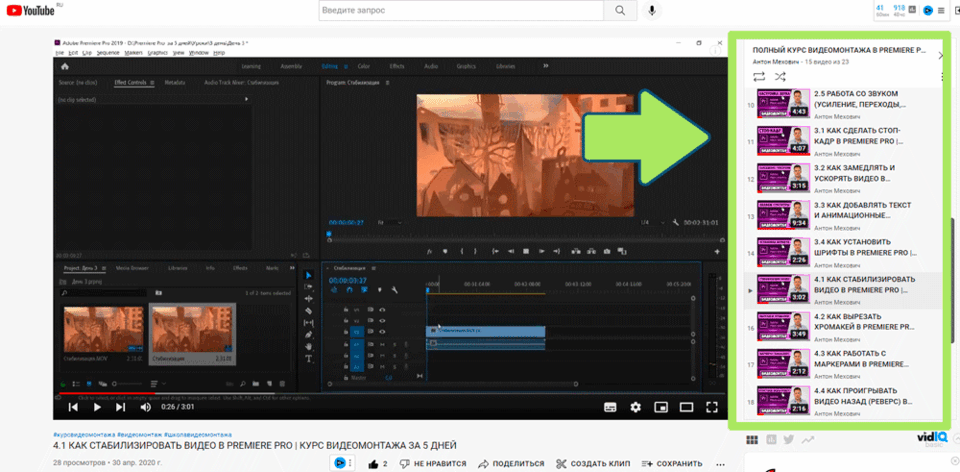Open the hamburger menu at top right
Image resolution: width=960 pixels, height=472 pixels.
click(941, 10)
